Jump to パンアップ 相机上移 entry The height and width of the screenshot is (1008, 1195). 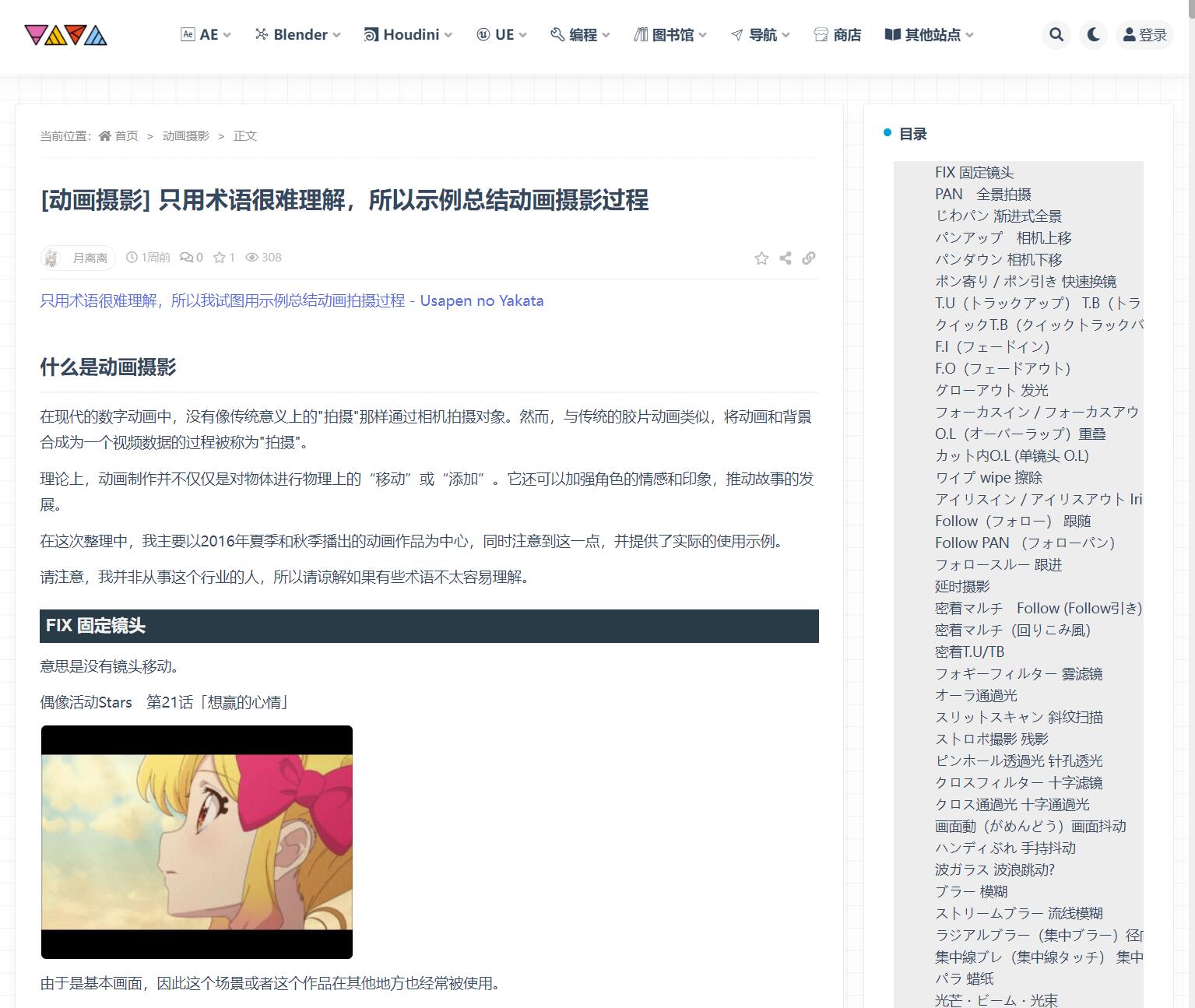tap(1003, 238)
